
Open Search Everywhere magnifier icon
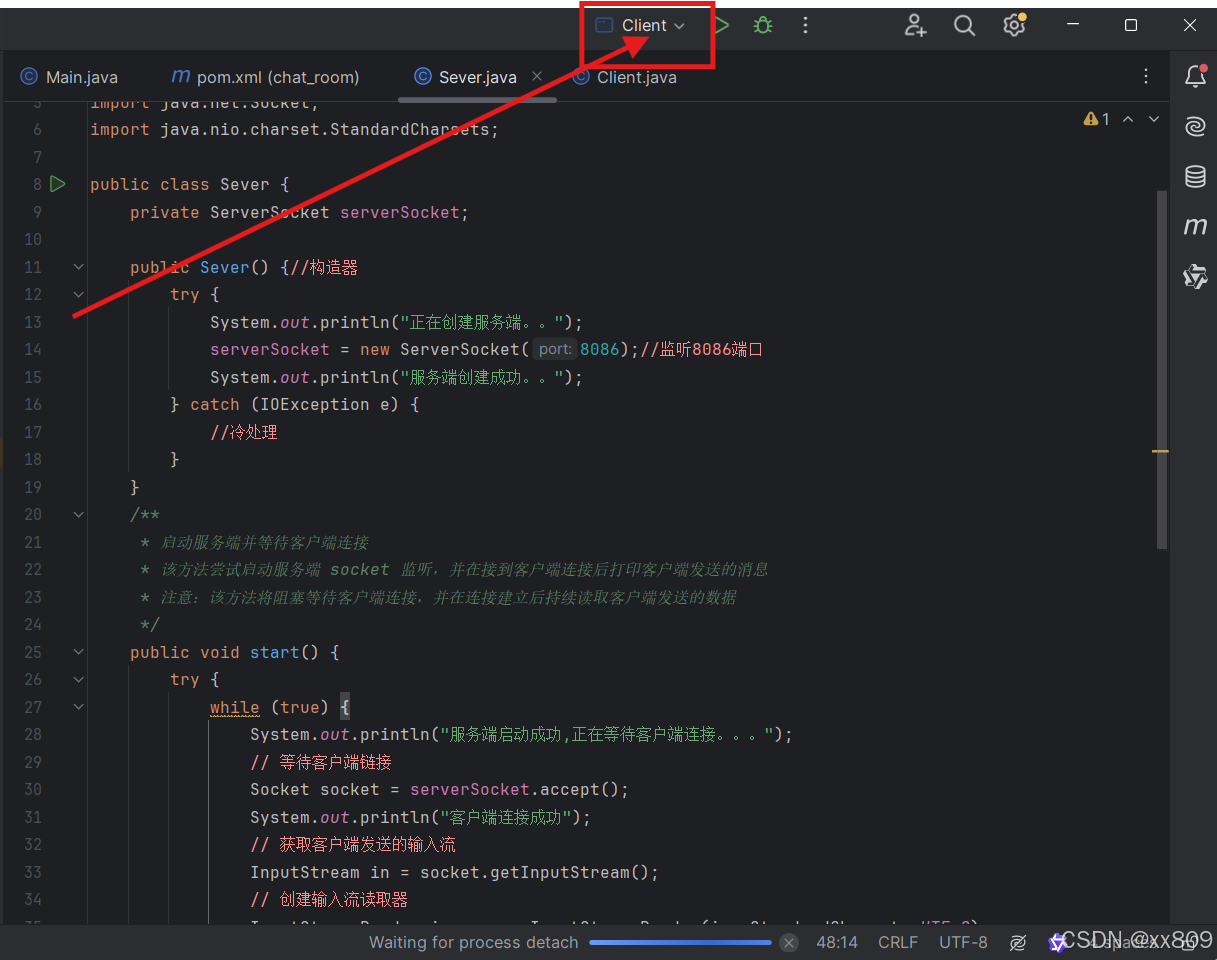(964, 26)
